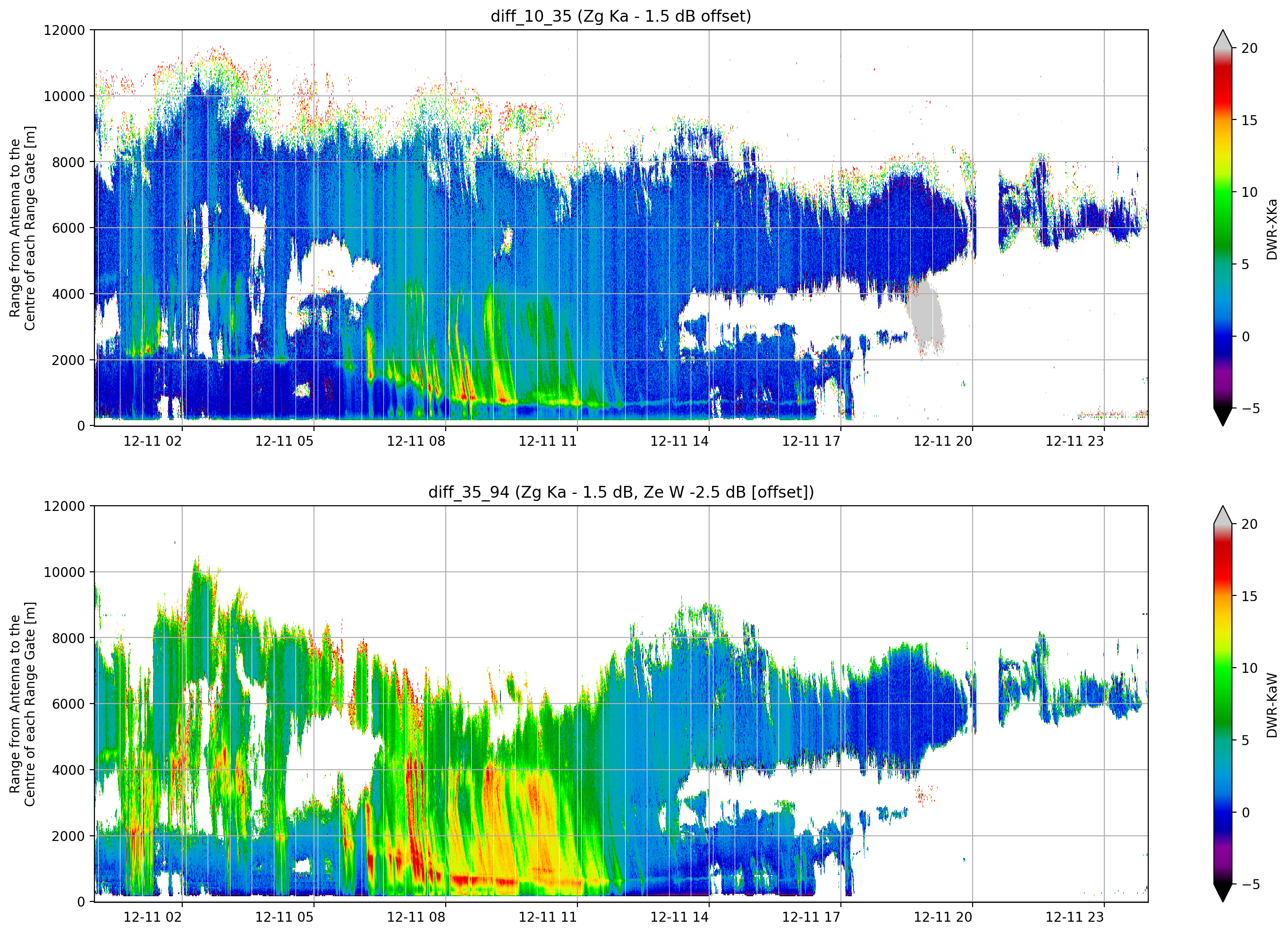Click the '6000' y-tick on the diff_10_35 plot

tap(68, 228)
